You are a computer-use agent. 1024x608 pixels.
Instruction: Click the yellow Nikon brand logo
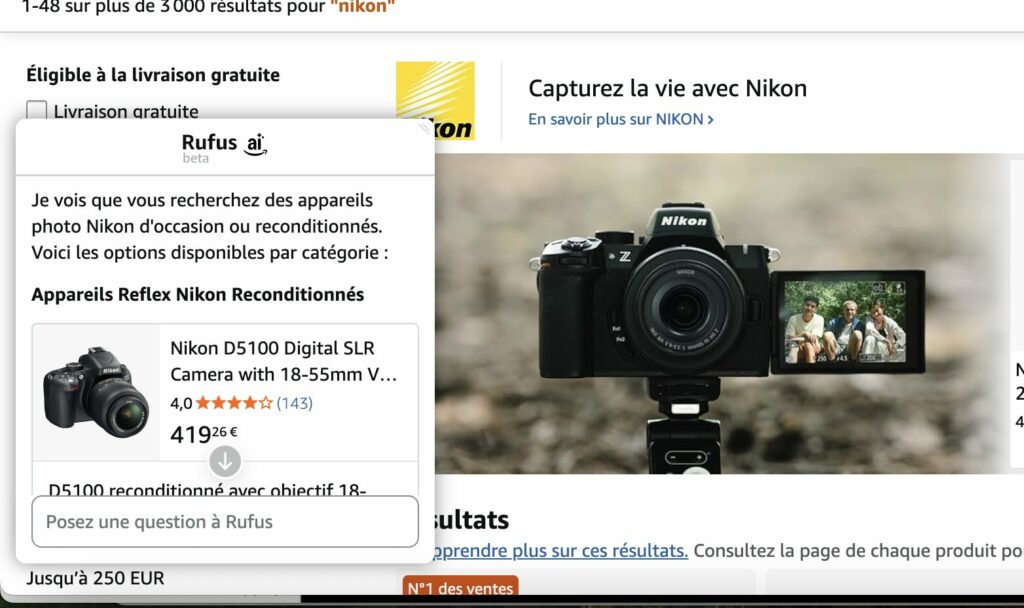click(435, 100)
